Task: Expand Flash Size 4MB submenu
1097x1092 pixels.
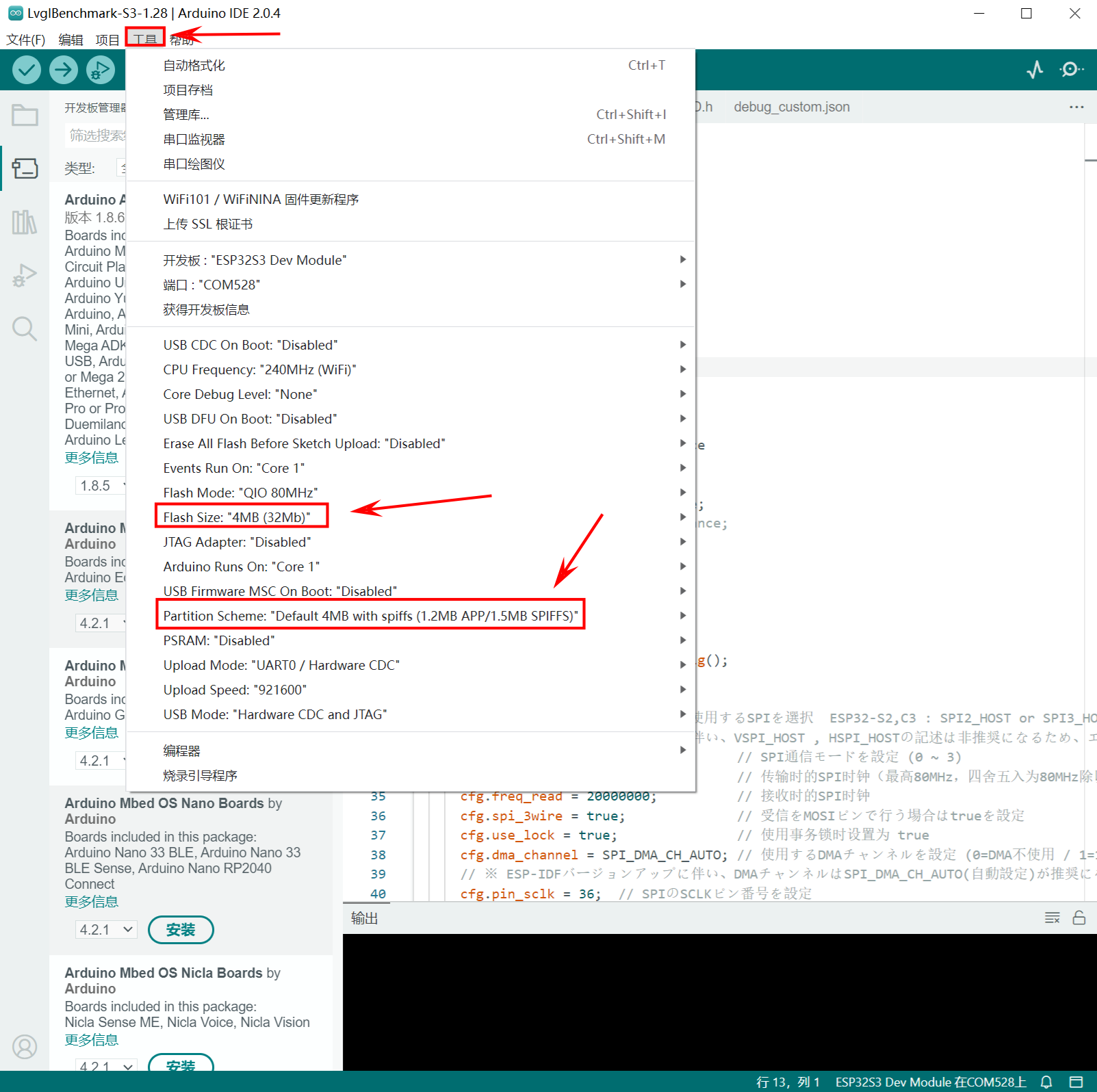Action: coord(411,517)
